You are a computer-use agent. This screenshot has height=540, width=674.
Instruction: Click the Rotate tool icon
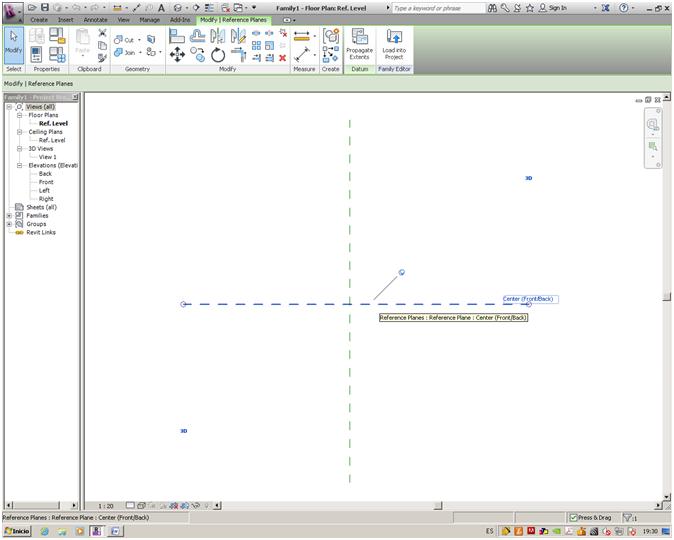click(218, 55)
